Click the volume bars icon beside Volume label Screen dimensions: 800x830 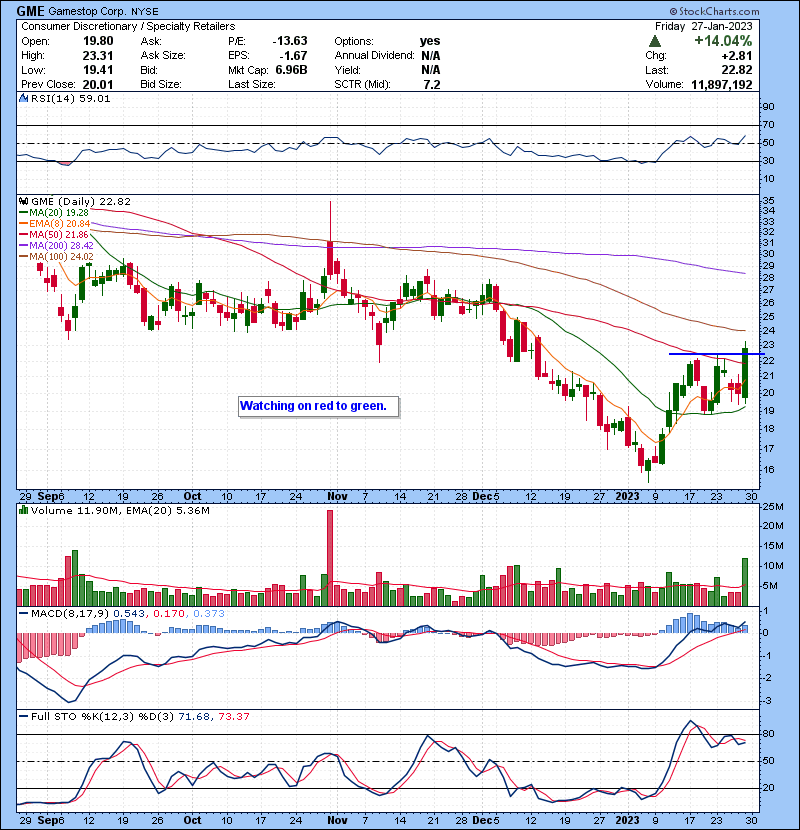click(23, 510)
